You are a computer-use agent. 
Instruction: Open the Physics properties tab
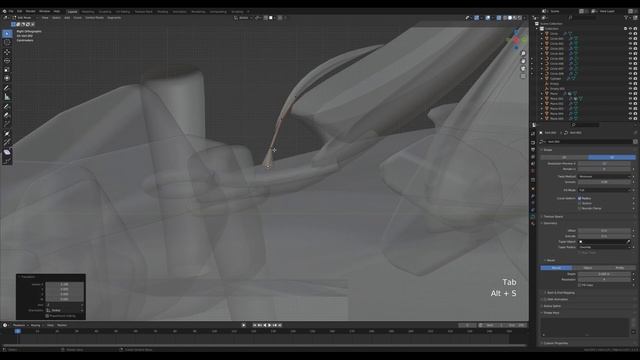point(533,203)
